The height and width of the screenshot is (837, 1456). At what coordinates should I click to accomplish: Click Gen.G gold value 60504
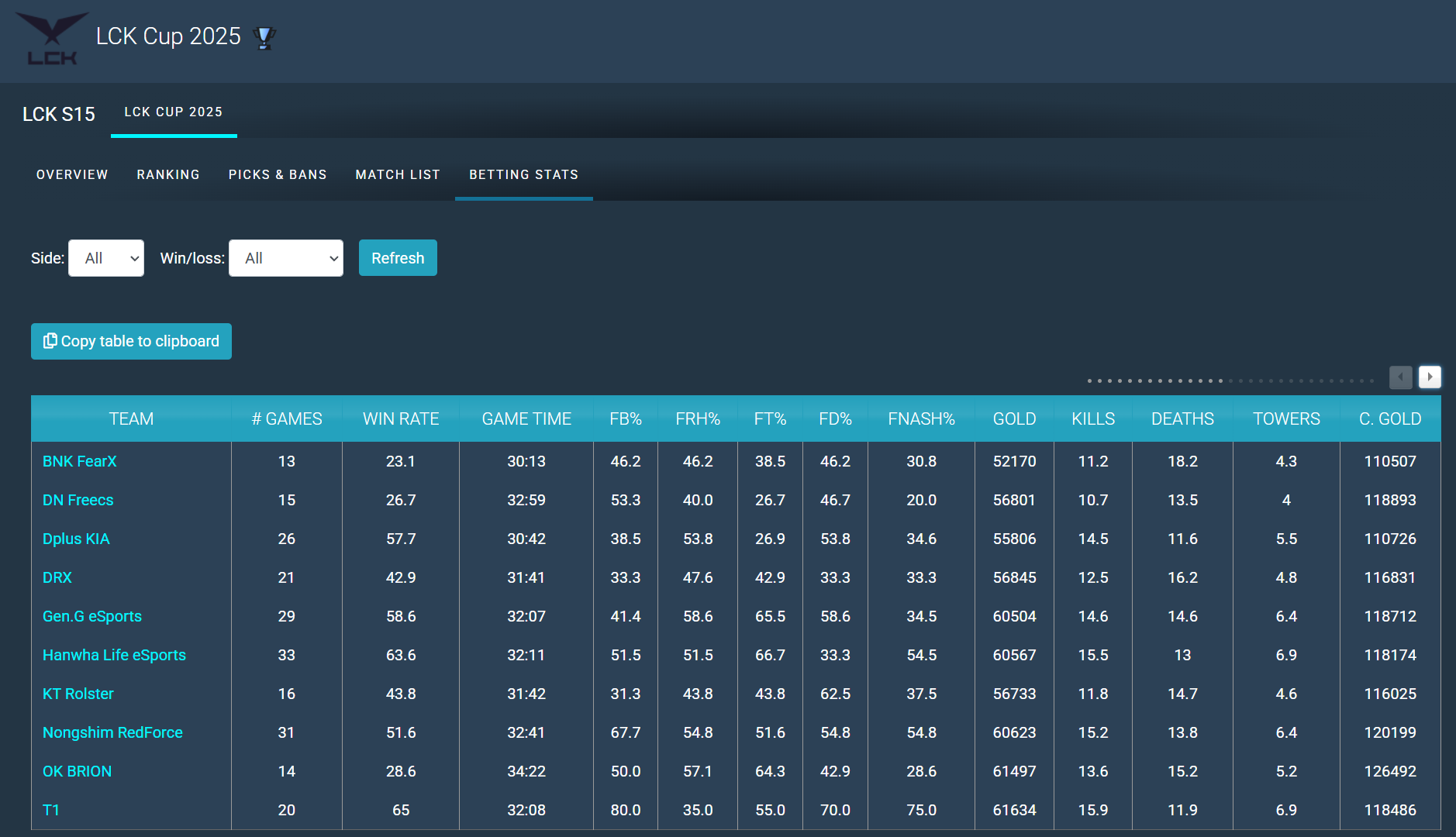[1015, 616]
